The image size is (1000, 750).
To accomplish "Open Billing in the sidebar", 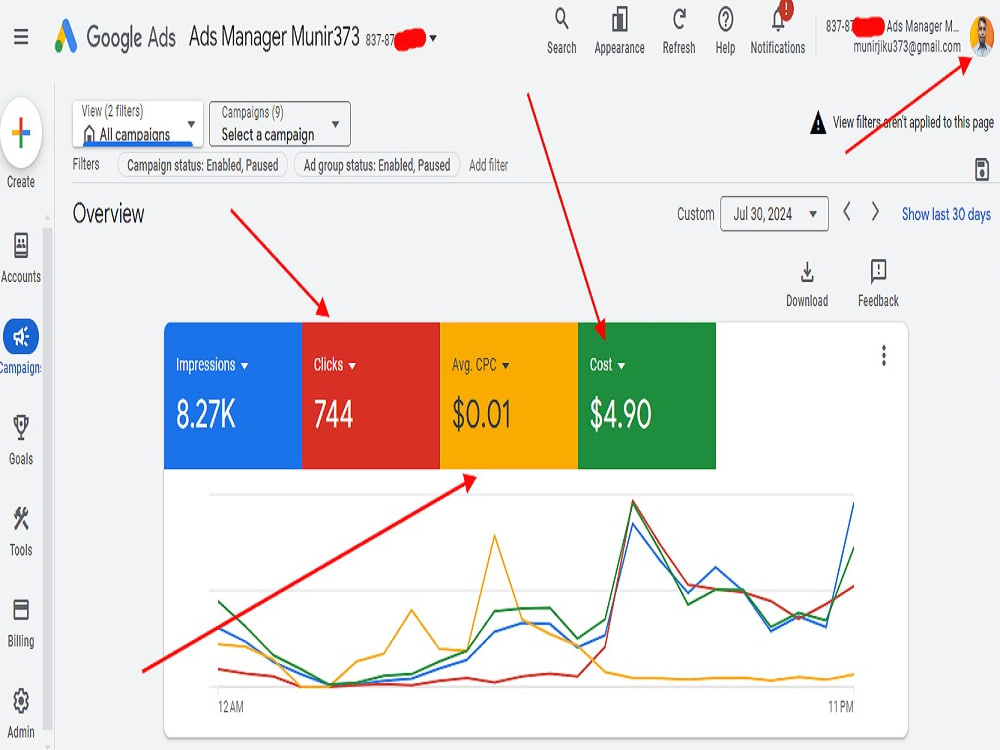I will click(x=21, y=623).
